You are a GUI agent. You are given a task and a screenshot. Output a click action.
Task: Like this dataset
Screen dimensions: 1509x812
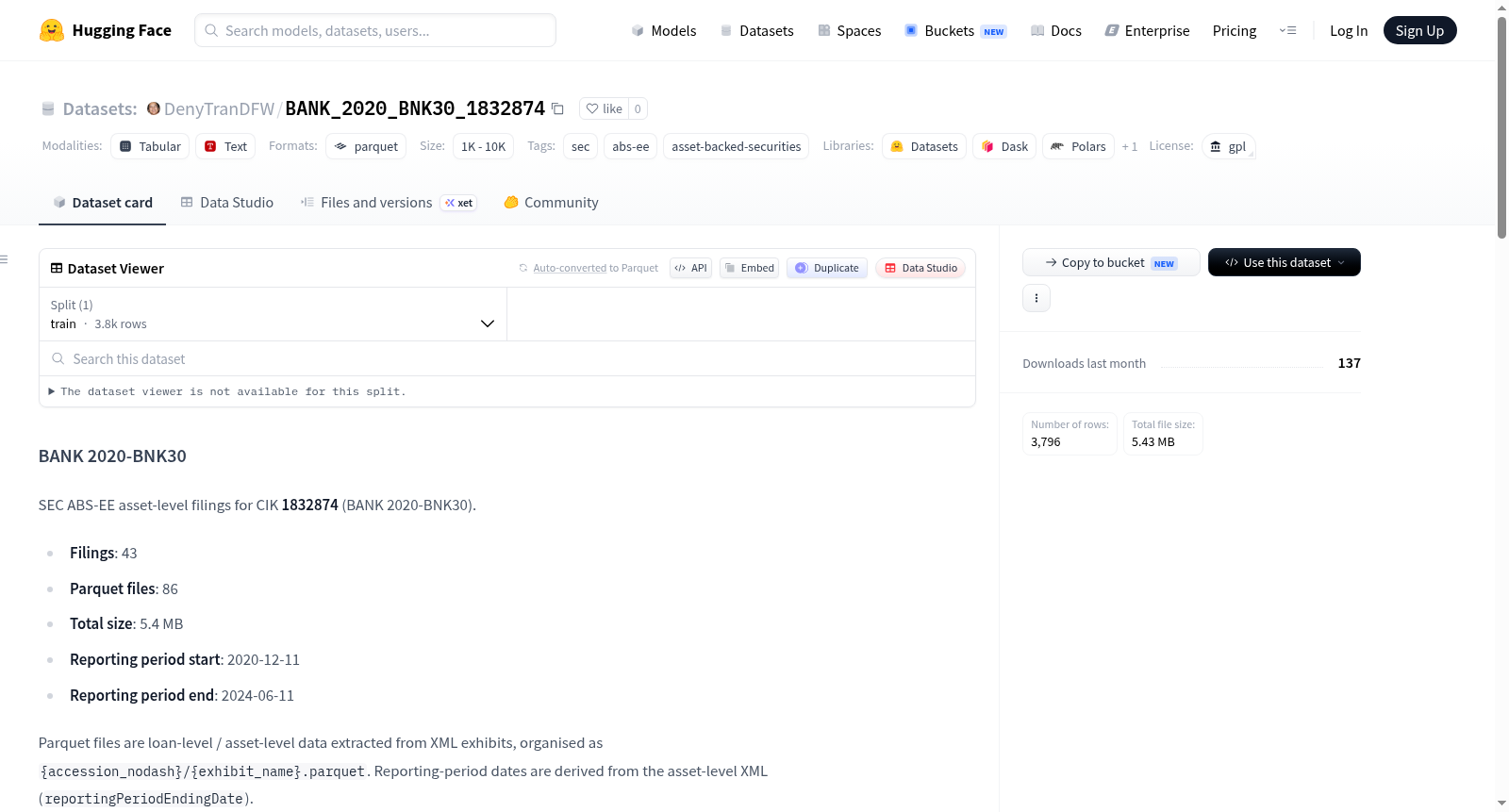605,108
